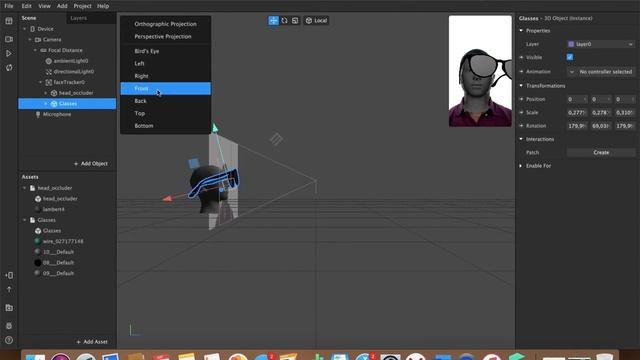Collapse the faceTracker0 tree node

[41, 82]
